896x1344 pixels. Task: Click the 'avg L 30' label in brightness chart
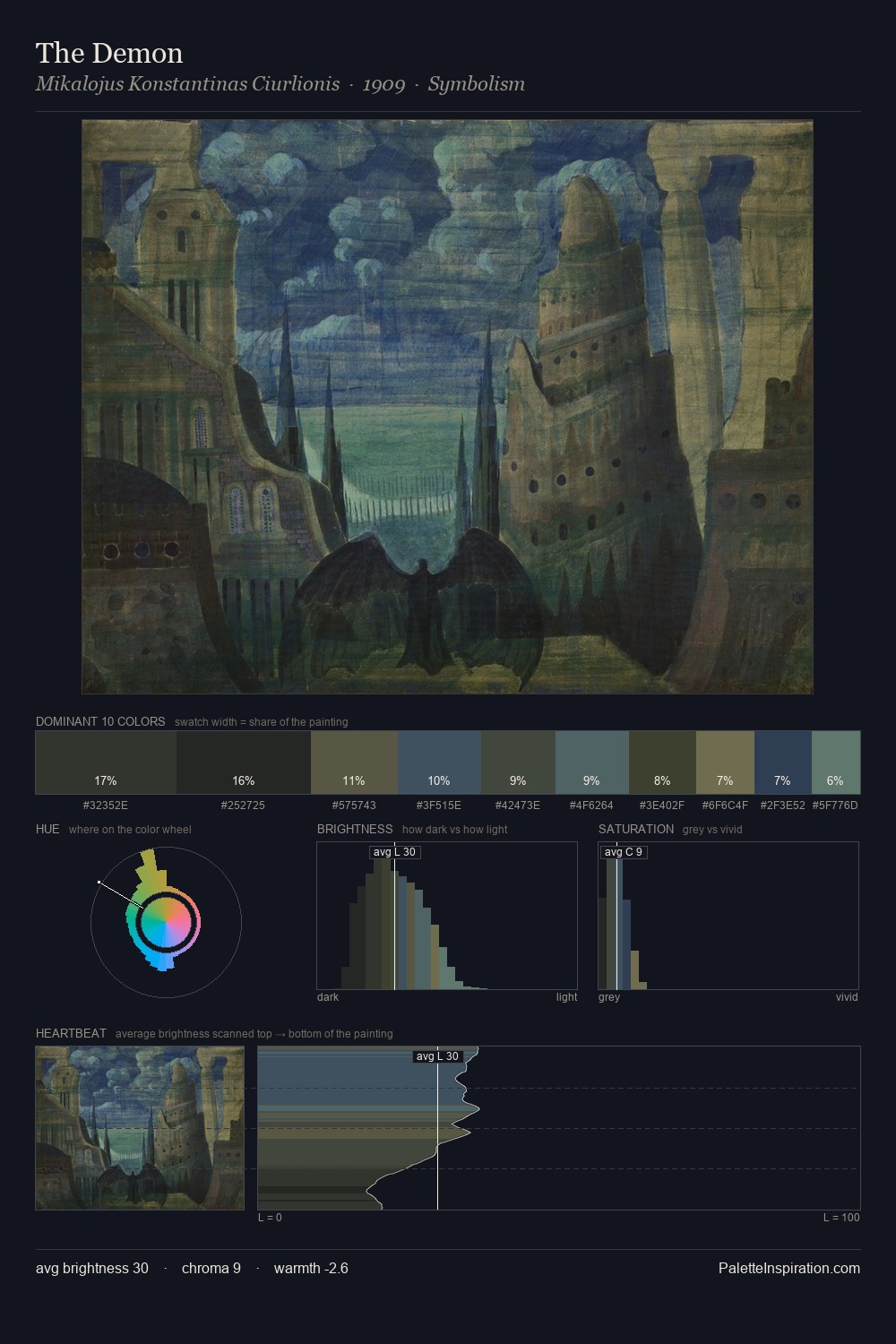click(394, 852)
